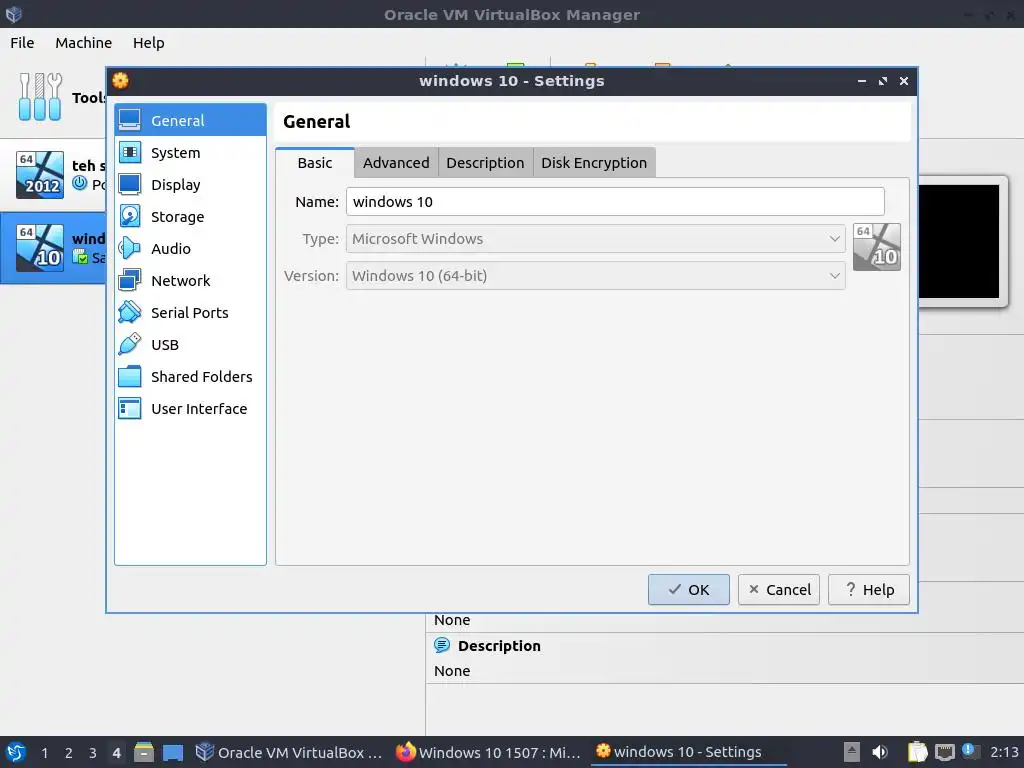Image resolution: width=1024 pixels, height=768 pixels.
Task: Open the file manager icon in taskbar
Action: coord(144,752)
